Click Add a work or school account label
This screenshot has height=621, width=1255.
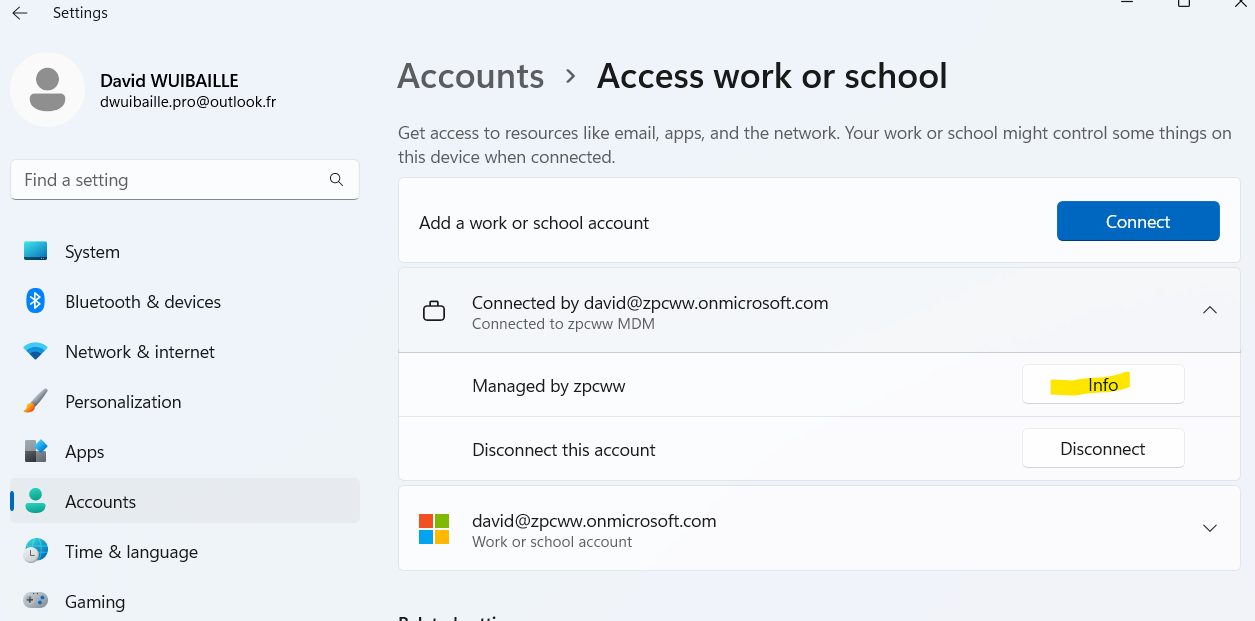click(x=534, y=223)
